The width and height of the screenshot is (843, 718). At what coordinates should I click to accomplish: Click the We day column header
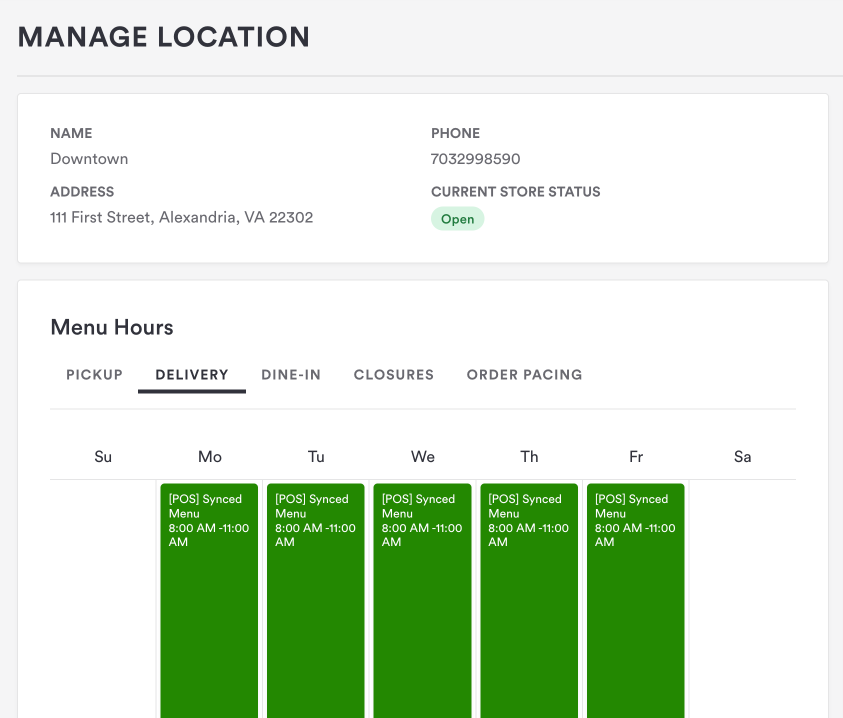click(x=423, y=457)
